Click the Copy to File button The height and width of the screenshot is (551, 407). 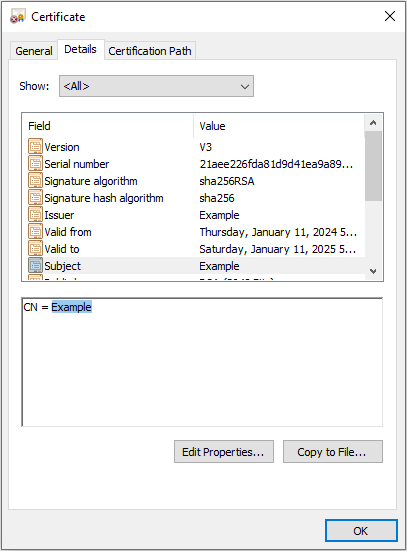332,452
